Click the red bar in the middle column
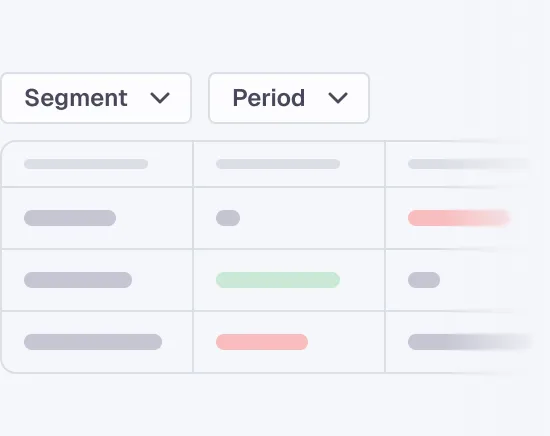This screenshot has width=550, height=436. pyautogui.click(x=262, y=342)
